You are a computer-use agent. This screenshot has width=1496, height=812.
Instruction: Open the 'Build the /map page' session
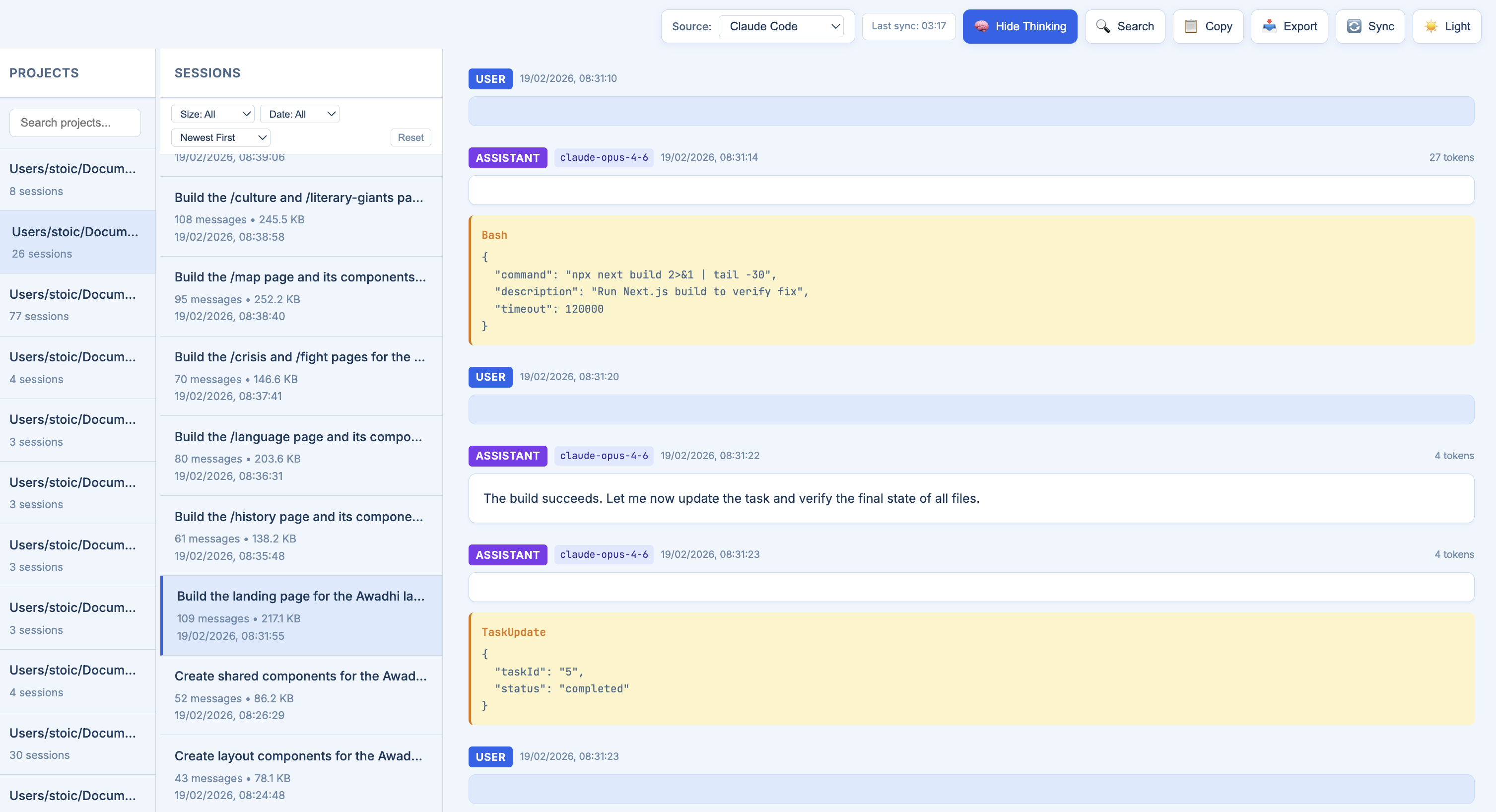pyautogui.click(x=301, y=296)
